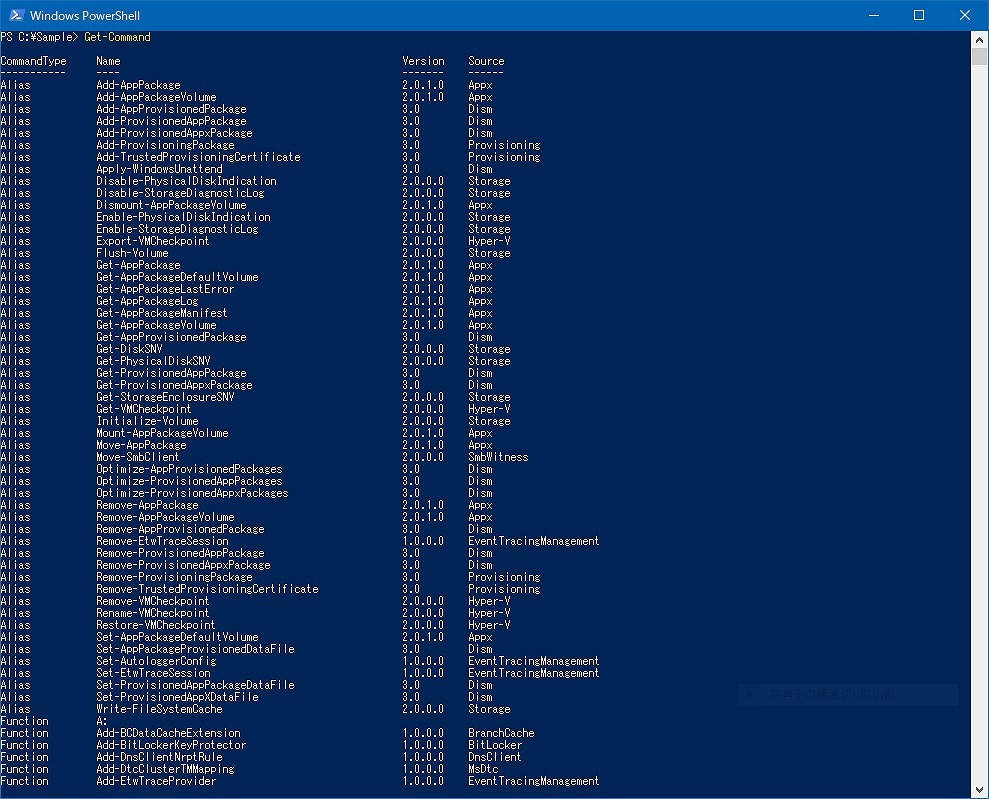Image resolution: width=989 pixels, height=799 pixels.
Task: Click the Add-AppProvisionedPackage entry
Action: coord(172,109)
